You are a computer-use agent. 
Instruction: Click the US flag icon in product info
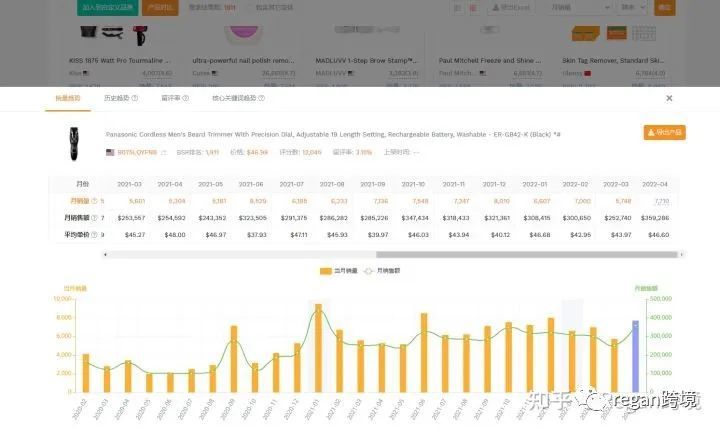pos(110,152)
